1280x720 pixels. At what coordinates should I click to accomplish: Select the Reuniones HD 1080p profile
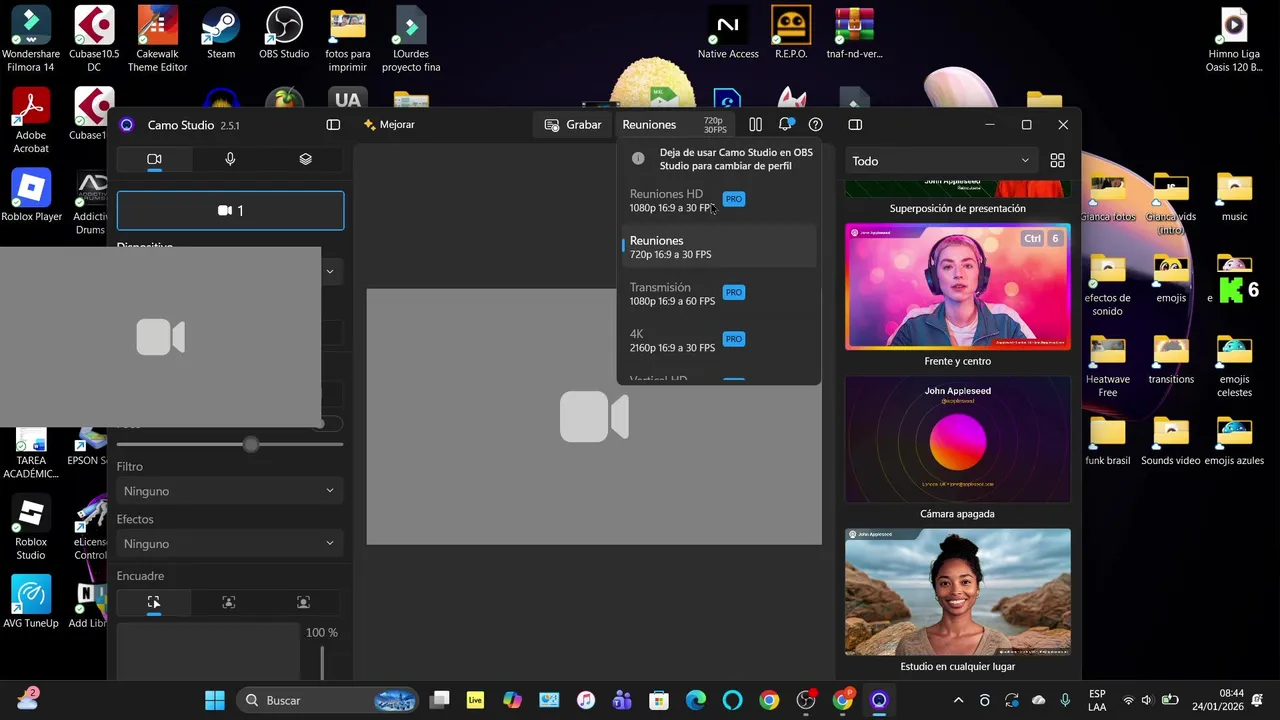(x=718, y=200)
